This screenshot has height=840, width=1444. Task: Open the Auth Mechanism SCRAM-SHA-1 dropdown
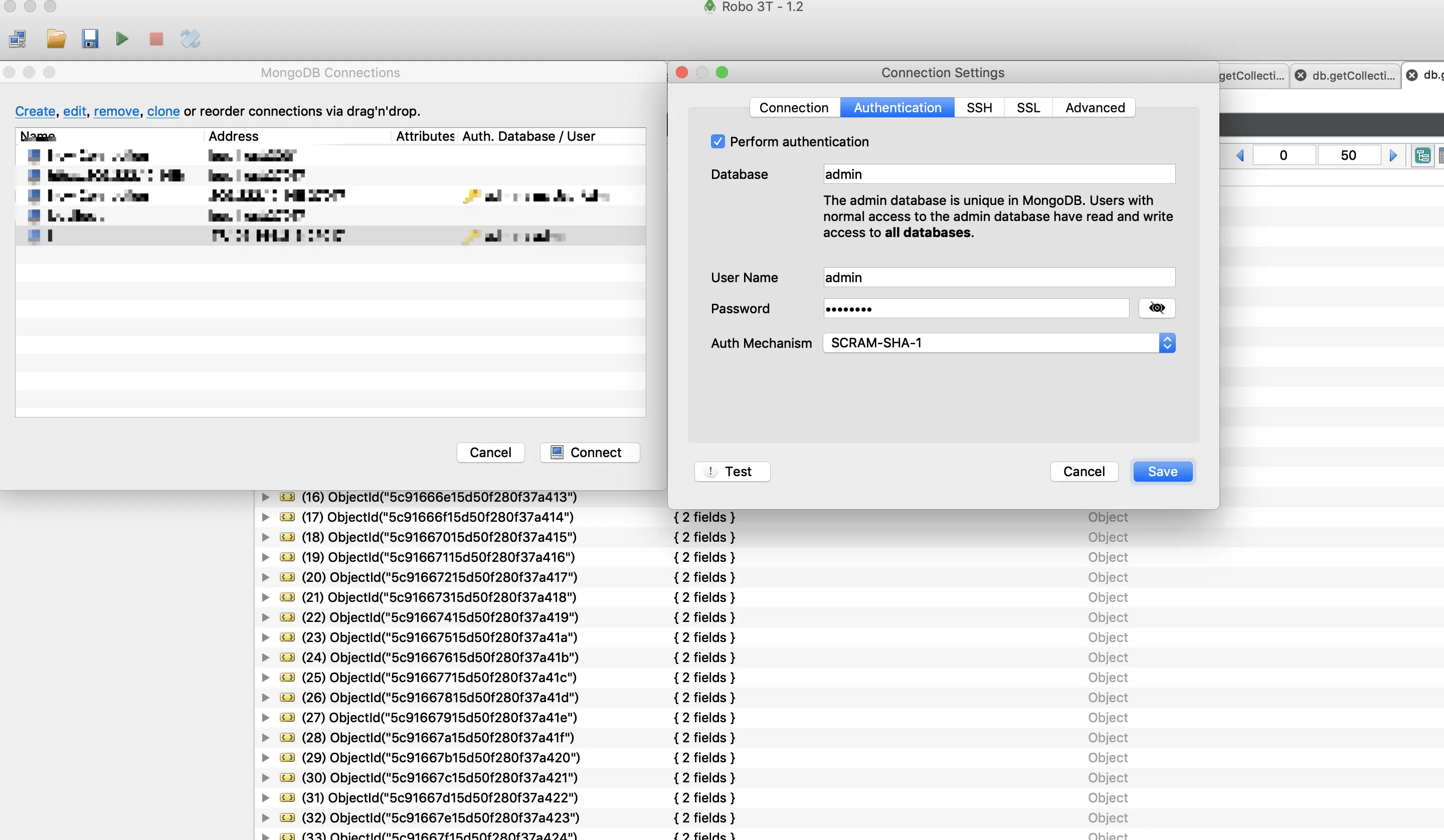(x=999, y=343)
